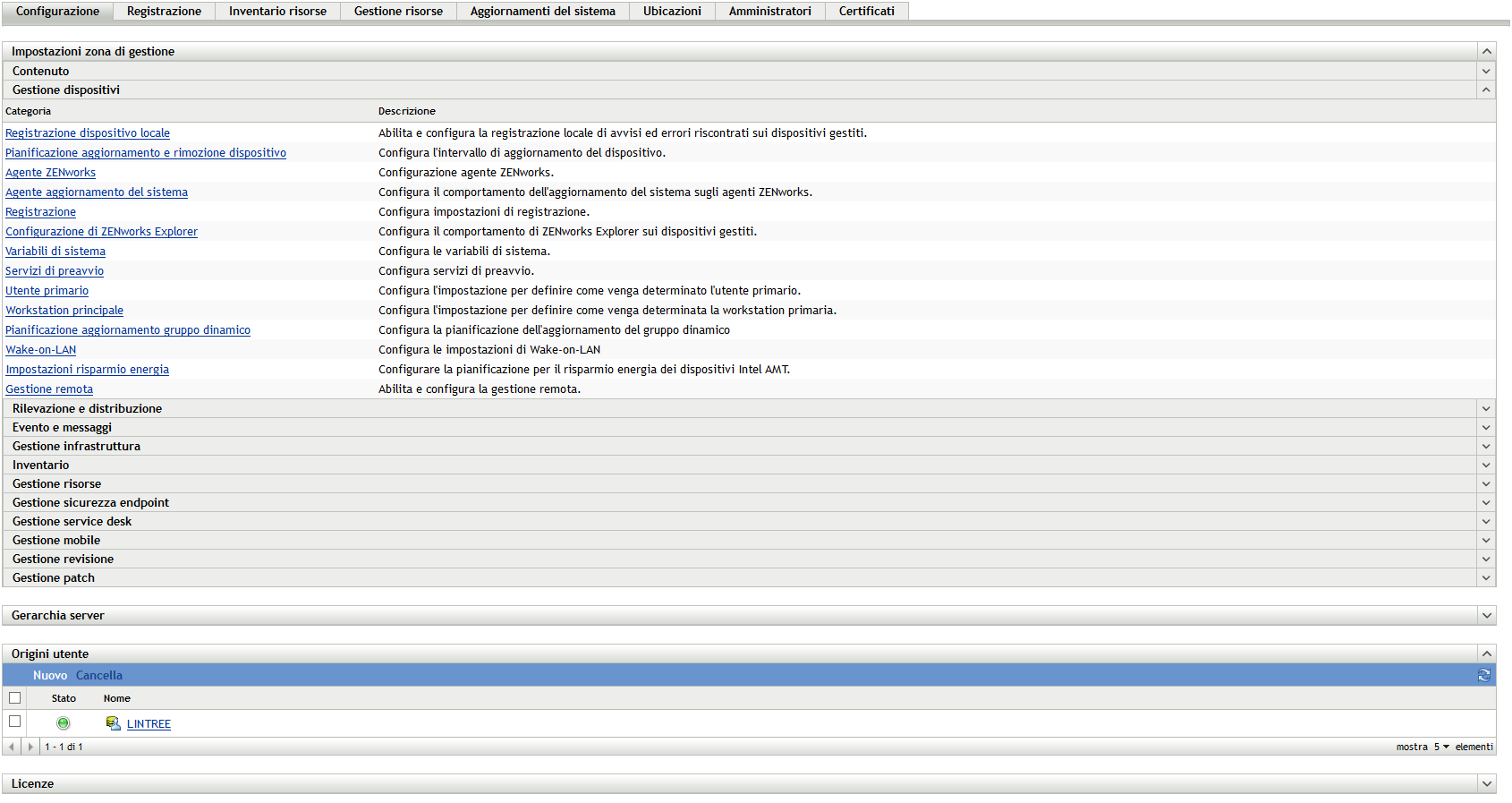Image resolution: width=1512 pixels, height=803 pixels.
Task: Open the Agente ZENworks settings link
Action: (50, 173)
